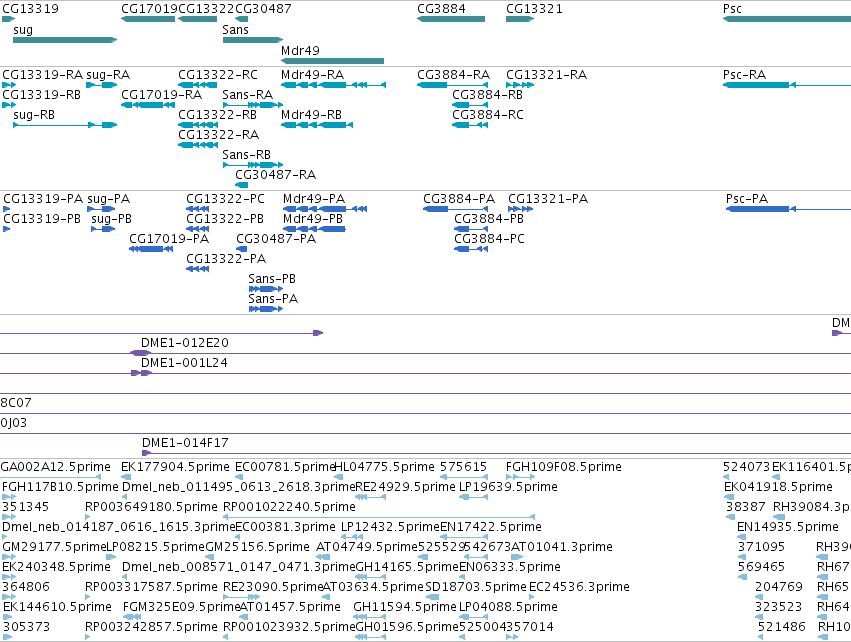Select the CG3884-RB transcript
Image resolution: width=851 pixels, height=642 pixels.
click(470, 105)
